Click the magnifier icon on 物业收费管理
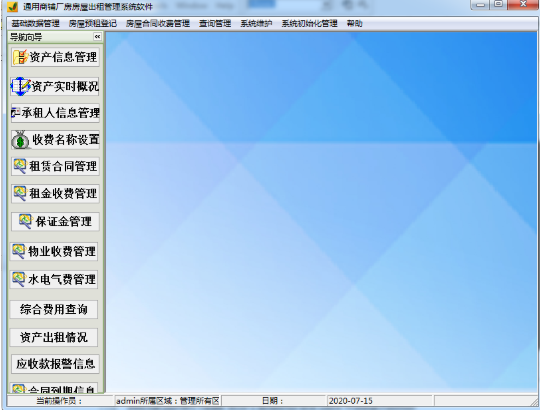The width and height of the screenshot is (540, 410). pos(19,251)
